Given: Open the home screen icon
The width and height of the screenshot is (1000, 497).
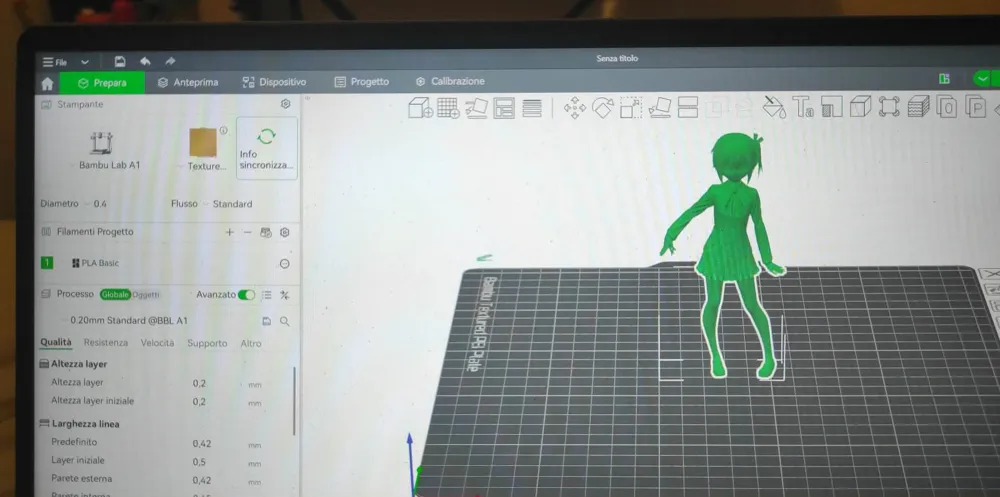Looking at the screenshot, I should click(47, 84).
